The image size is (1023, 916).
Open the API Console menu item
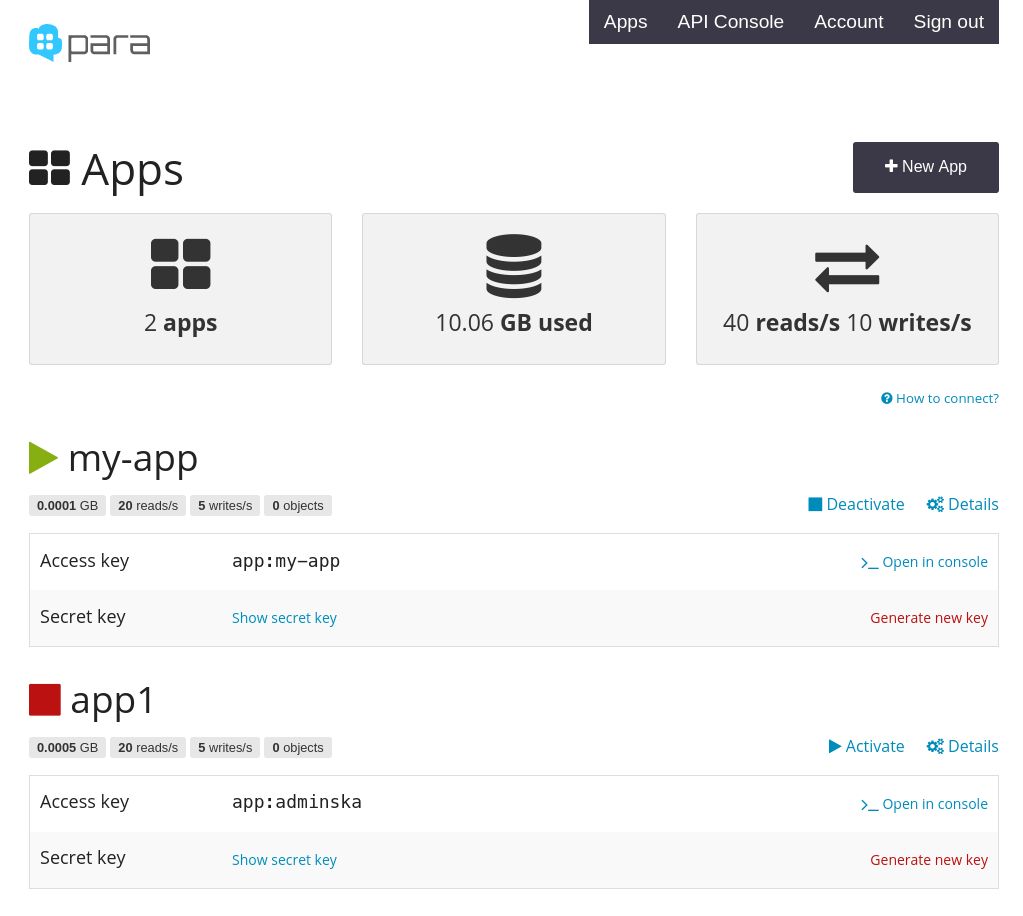[730, 21]
